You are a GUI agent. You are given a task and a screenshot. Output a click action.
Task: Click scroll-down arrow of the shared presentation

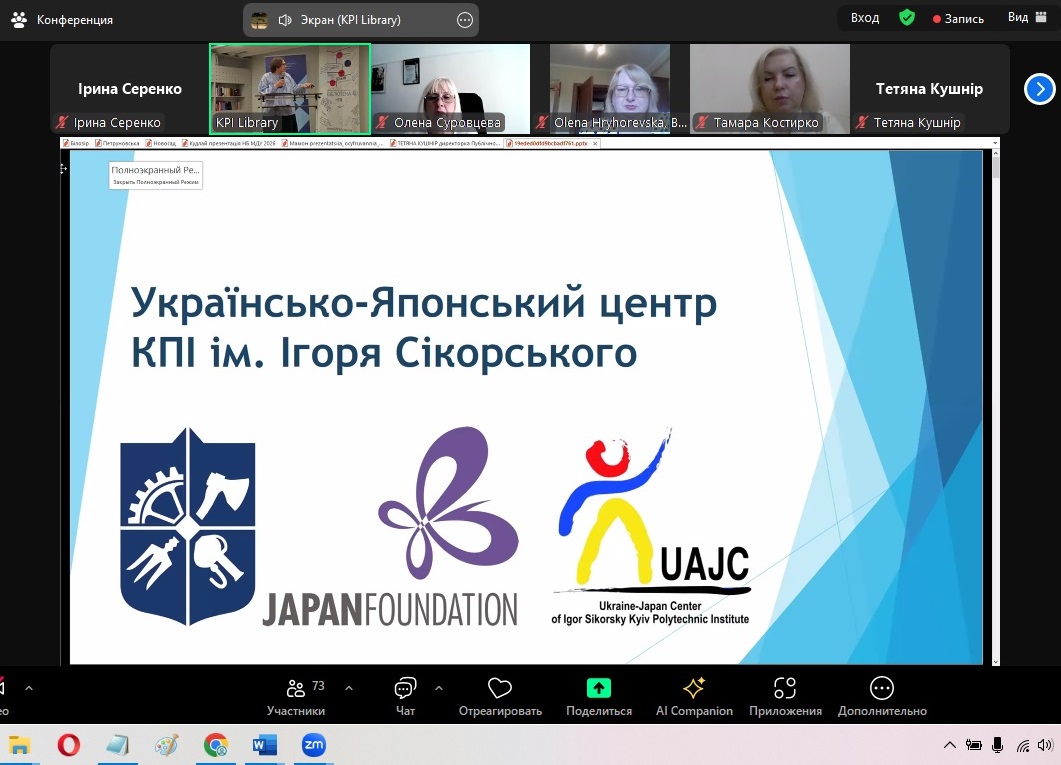(995, 662)
